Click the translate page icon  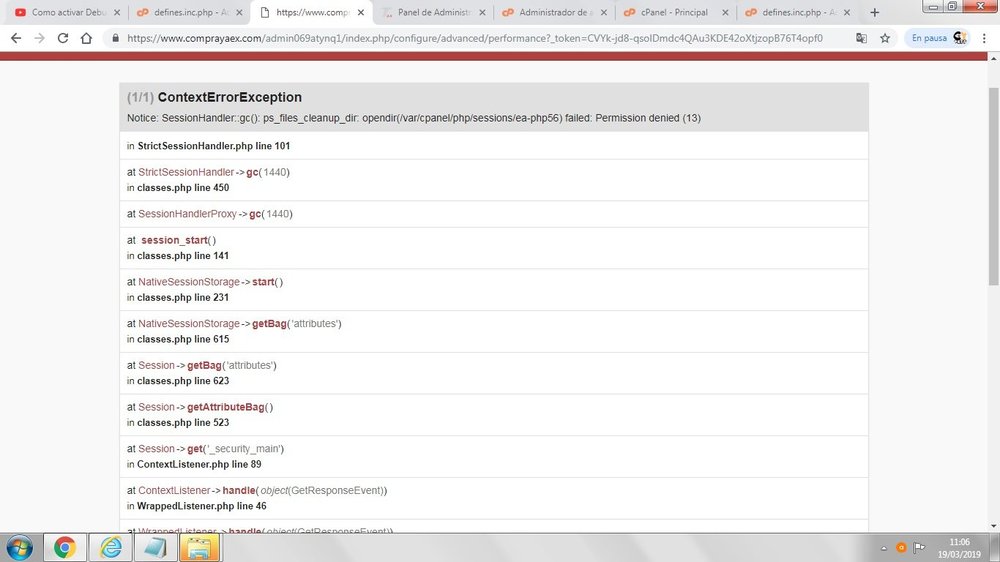pos(862,38)
